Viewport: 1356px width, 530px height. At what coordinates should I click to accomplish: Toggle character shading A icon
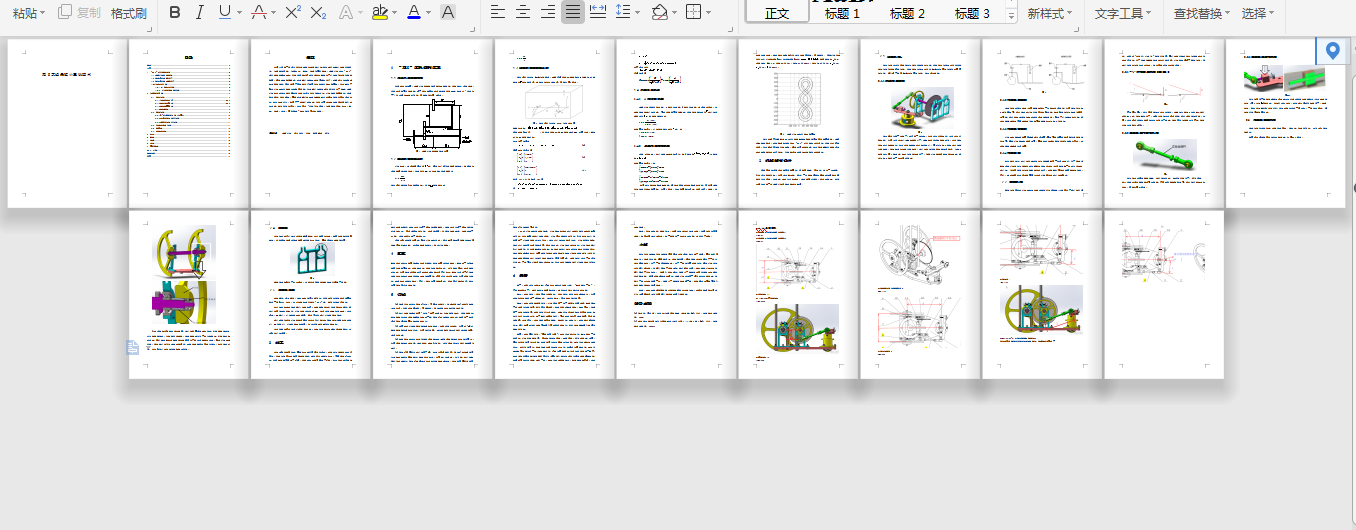point(448,13)
